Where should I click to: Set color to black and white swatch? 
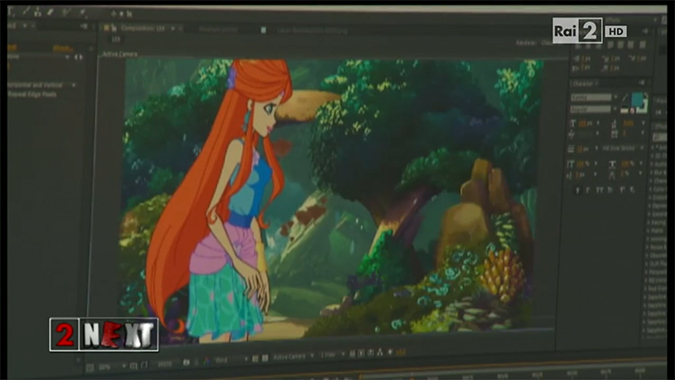pyautogui.click(x=624, y=110)
